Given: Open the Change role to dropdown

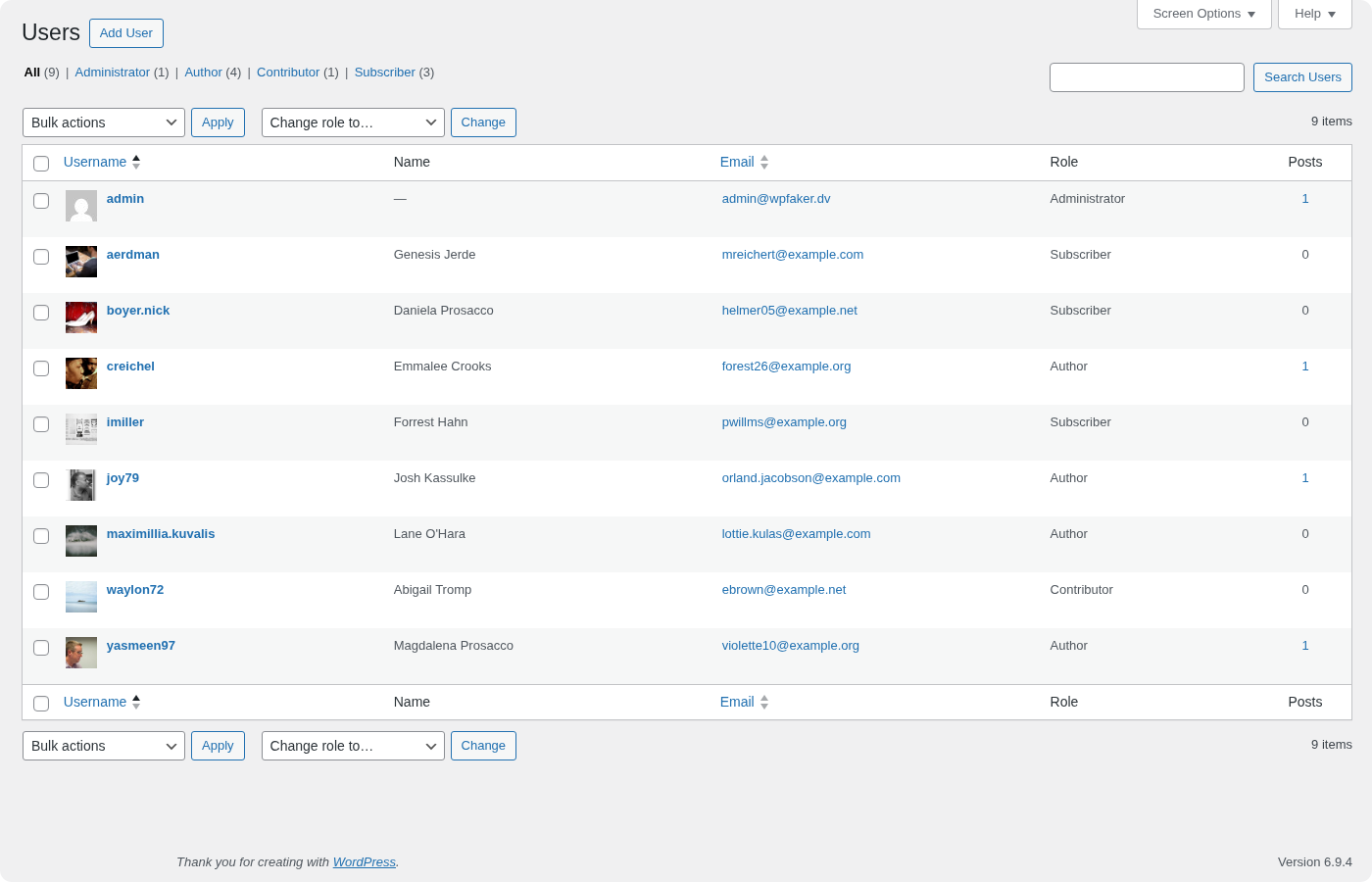Looking at the screenshot, I should click(353, 122).
